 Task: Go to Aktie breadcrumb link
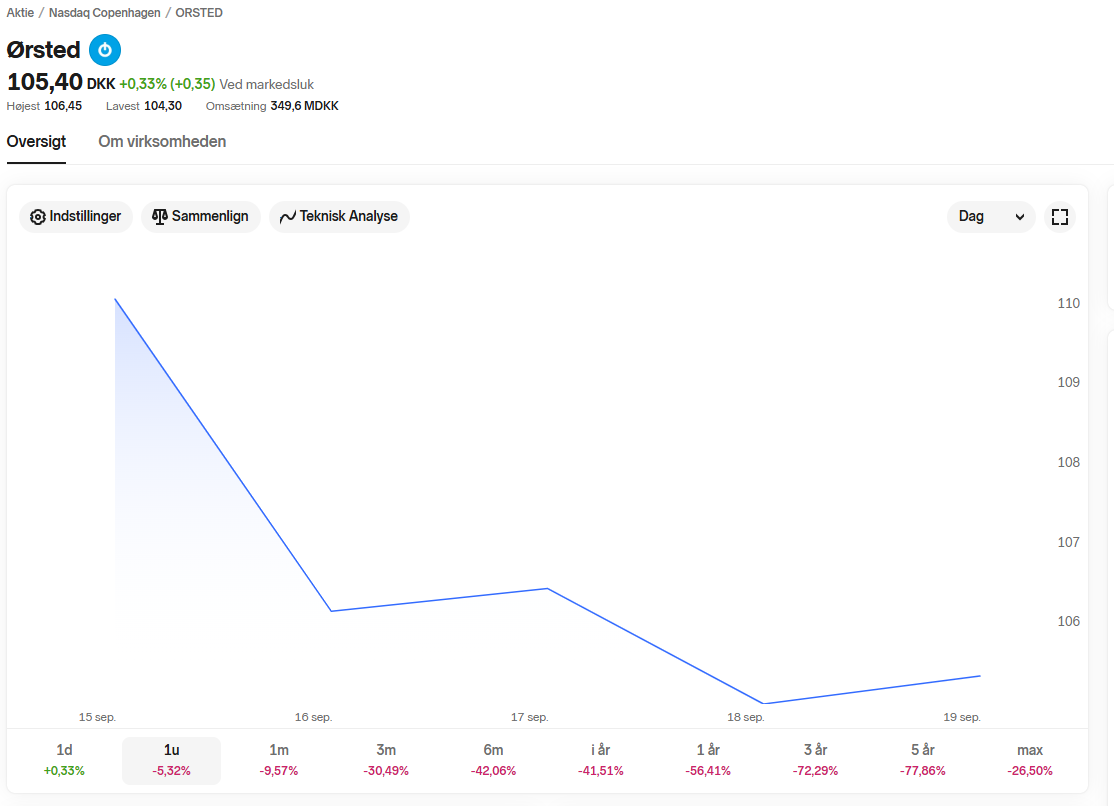(x=20, y=13)
